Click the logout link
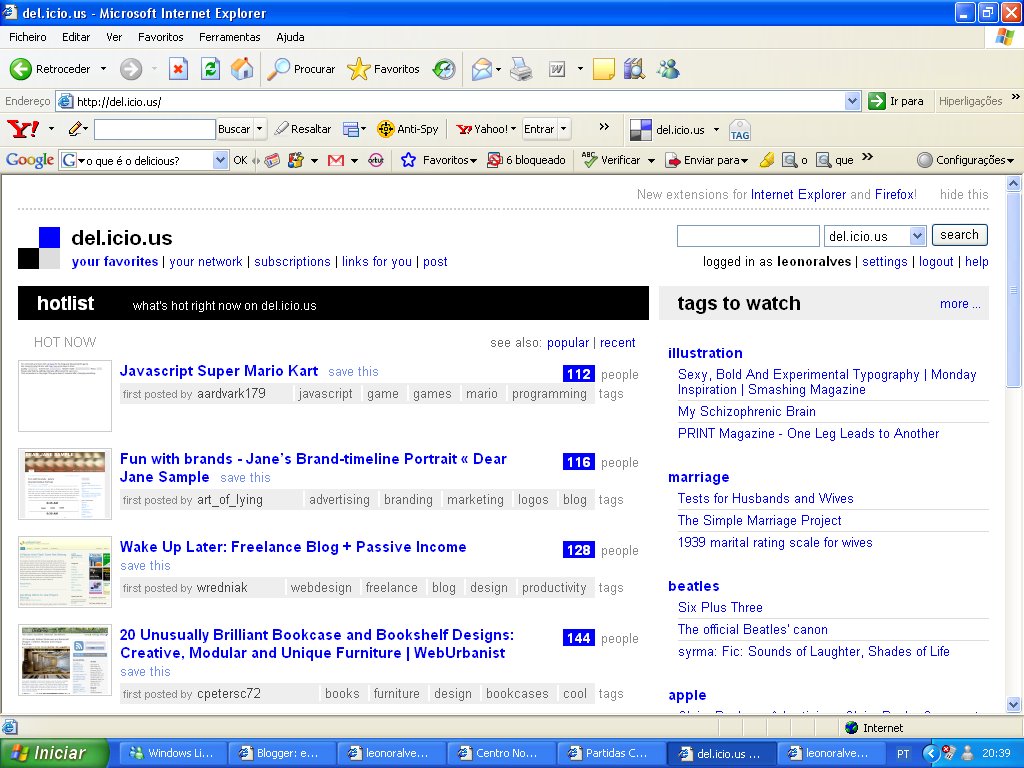The width and height of the screenshot is (1024, 768). coord(936,262)
